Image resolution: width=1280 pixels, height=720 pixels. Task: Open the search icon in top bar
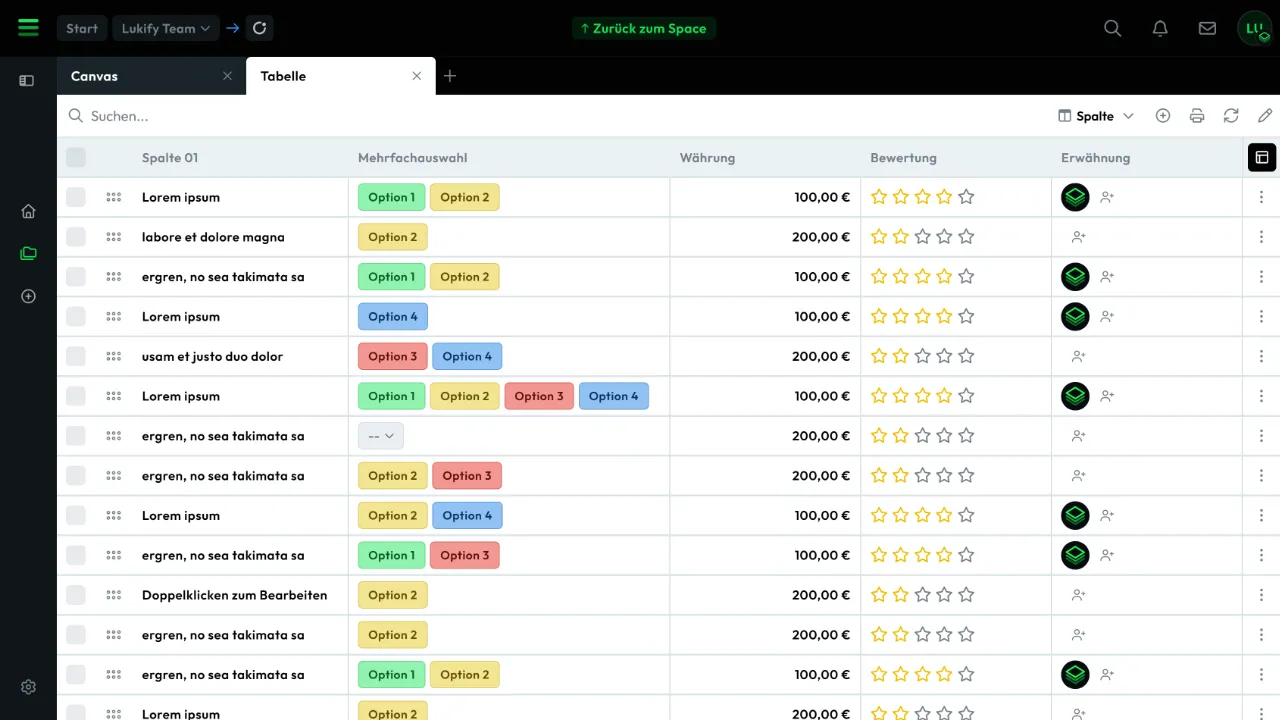1112,28
